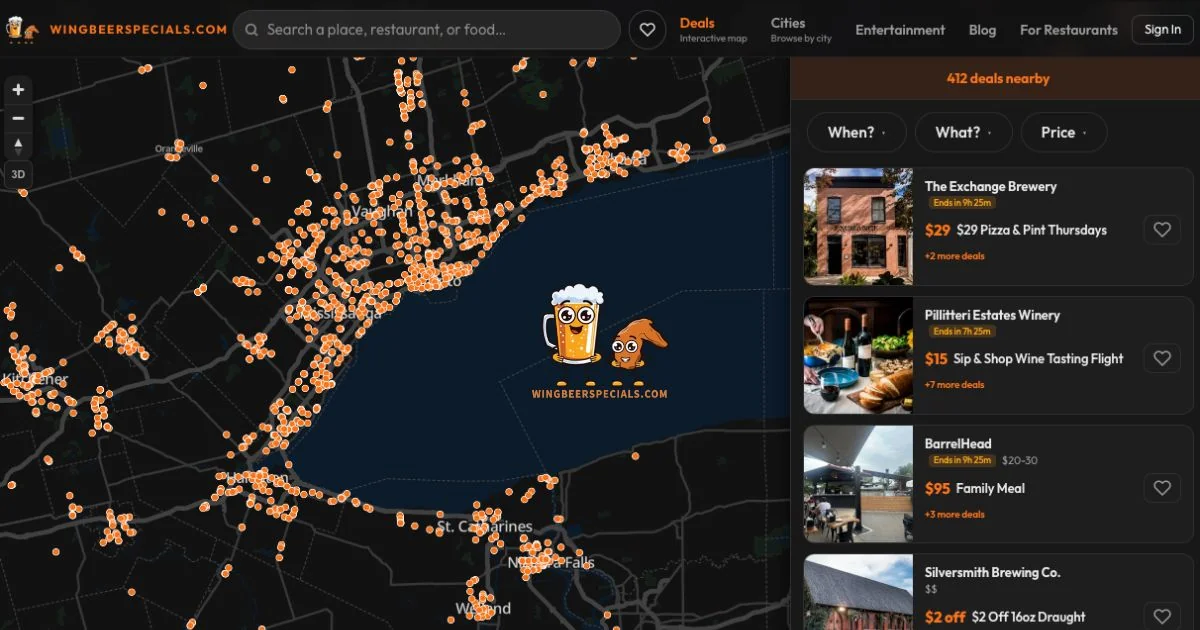Open The Exchange Brewery photo thumbnail
Screen dimensions: 1200x630
click(858, 226)
